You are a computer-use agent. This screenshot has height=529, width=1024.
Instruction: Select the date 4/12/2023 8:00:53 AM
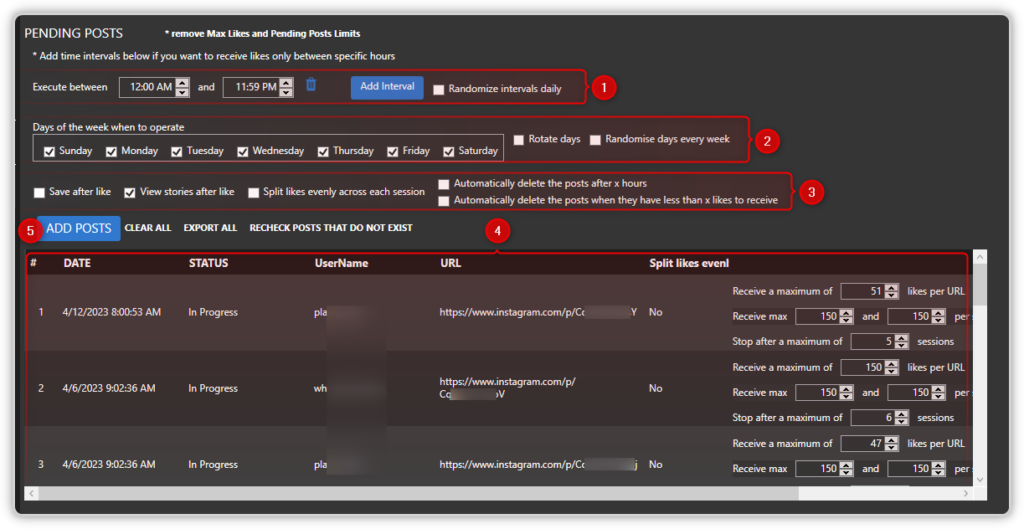(x=112, y=312)
